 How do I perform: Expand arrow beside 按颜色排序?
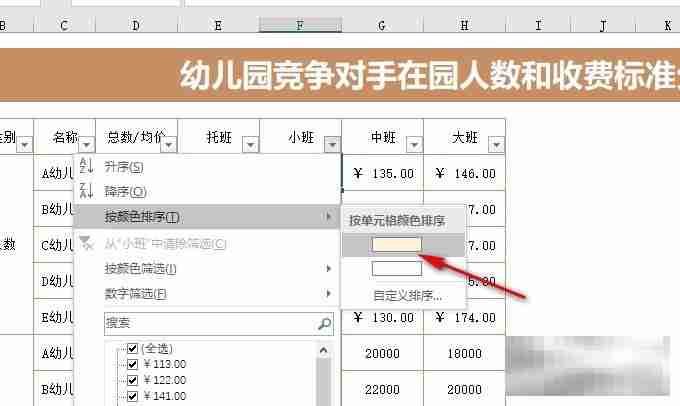328,216
